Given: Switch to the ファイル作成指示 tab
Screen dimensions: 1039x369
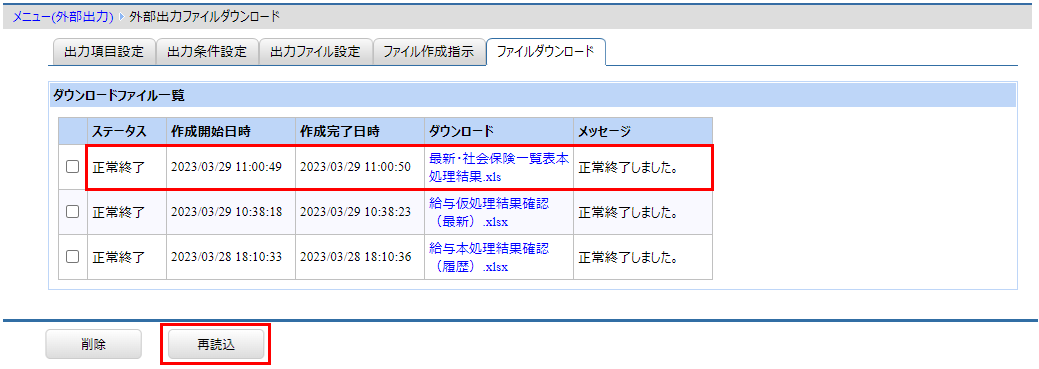Looking at the screenshot, I should [x=429, y=52].
